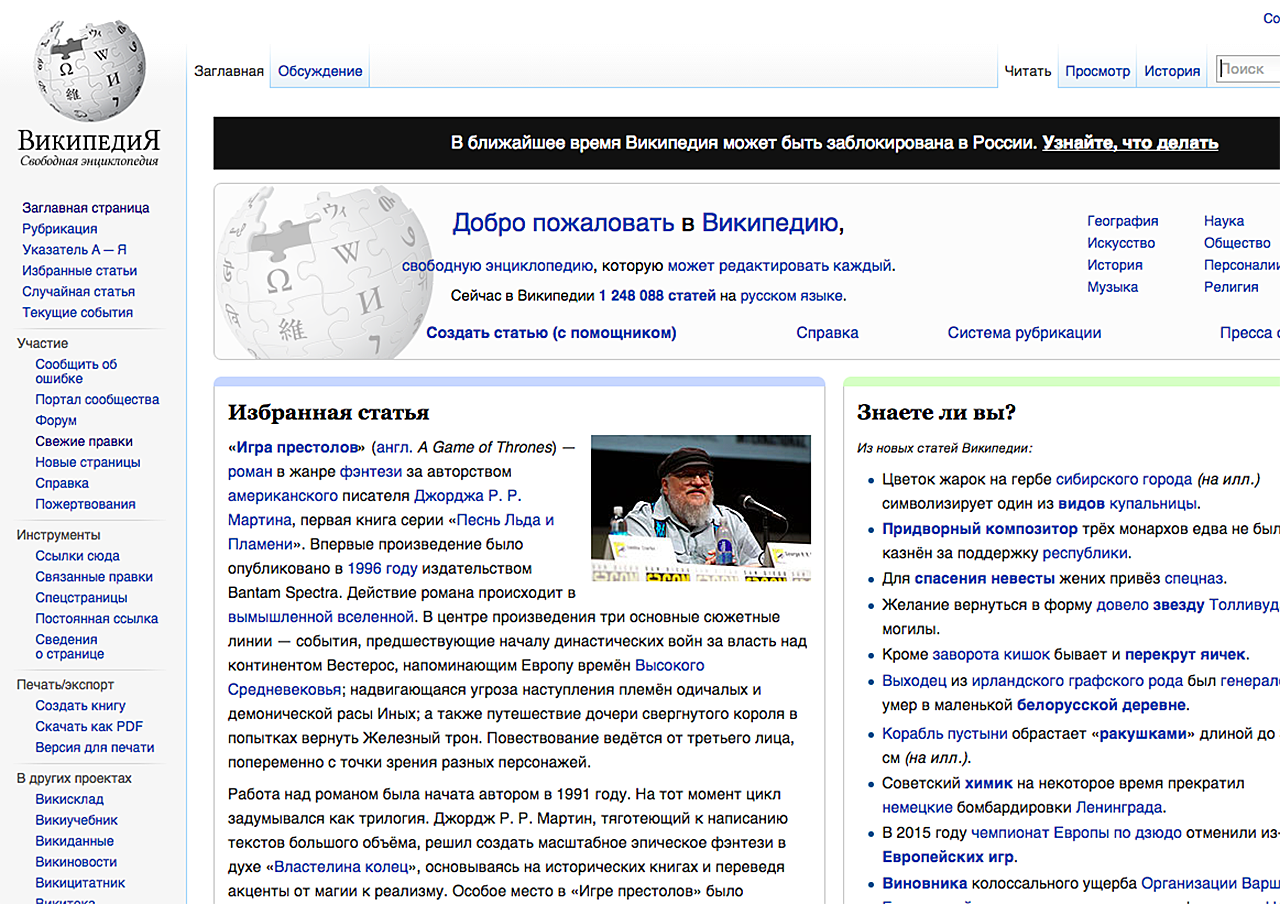The width and height of the screenshot is (1280, 904).
Task: Follow the Узнайте, что делать banner link
Action: pyautogui.click(x=1130, y=143)
